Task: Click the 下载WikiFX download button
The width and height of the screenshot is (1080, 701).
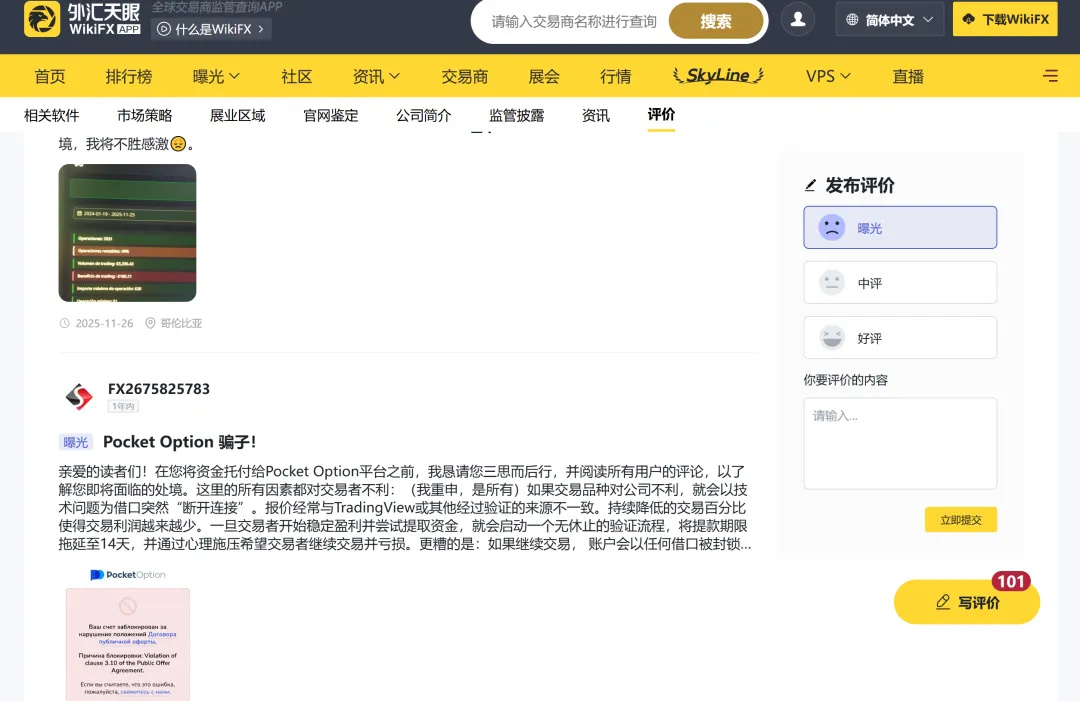Action: [1006, 19]
